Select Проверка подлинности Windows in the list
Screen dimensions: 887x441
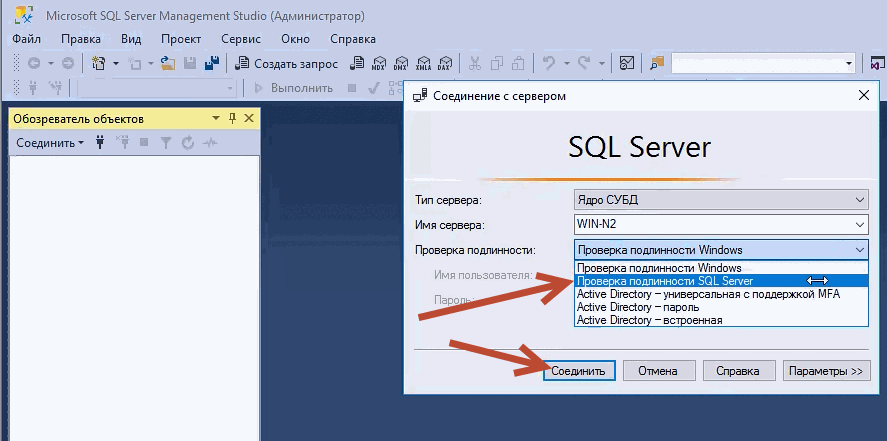click(x=721, y=268)
